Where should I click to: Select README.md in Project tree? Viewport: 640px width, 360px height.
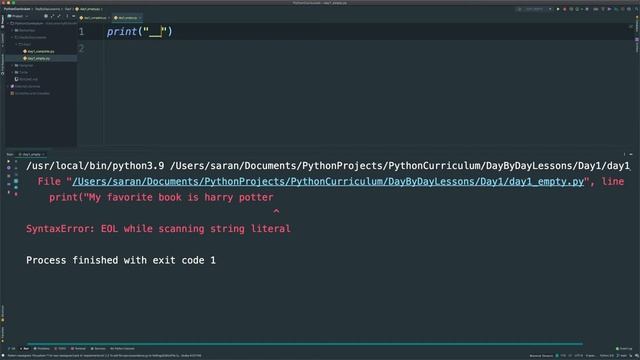click(x=27, y=79)
